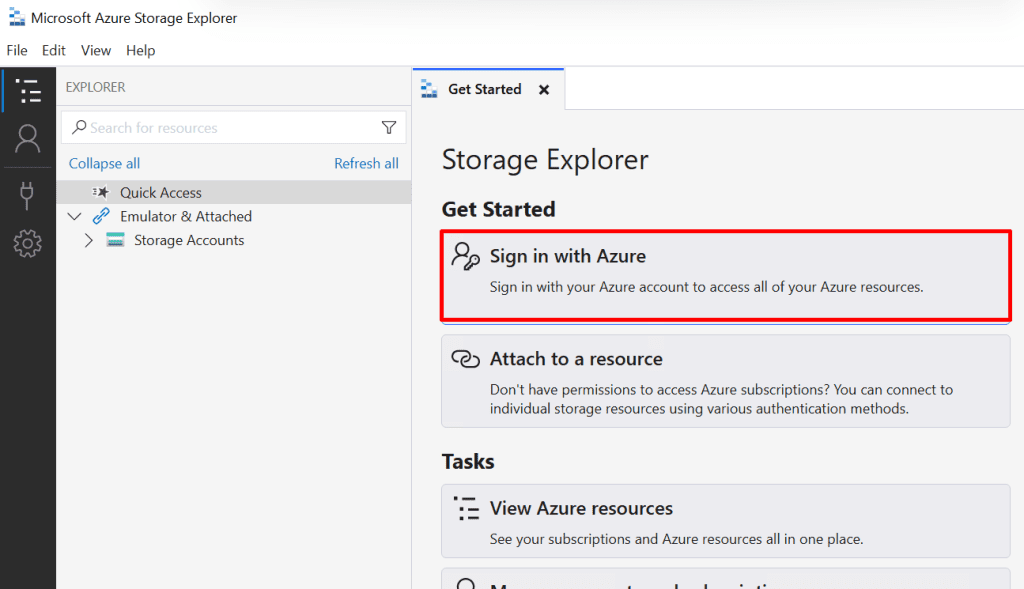Open the Edit menu
Image resolution: width=1024 pixels, height=589 pixels.
[x=54, y=50]
